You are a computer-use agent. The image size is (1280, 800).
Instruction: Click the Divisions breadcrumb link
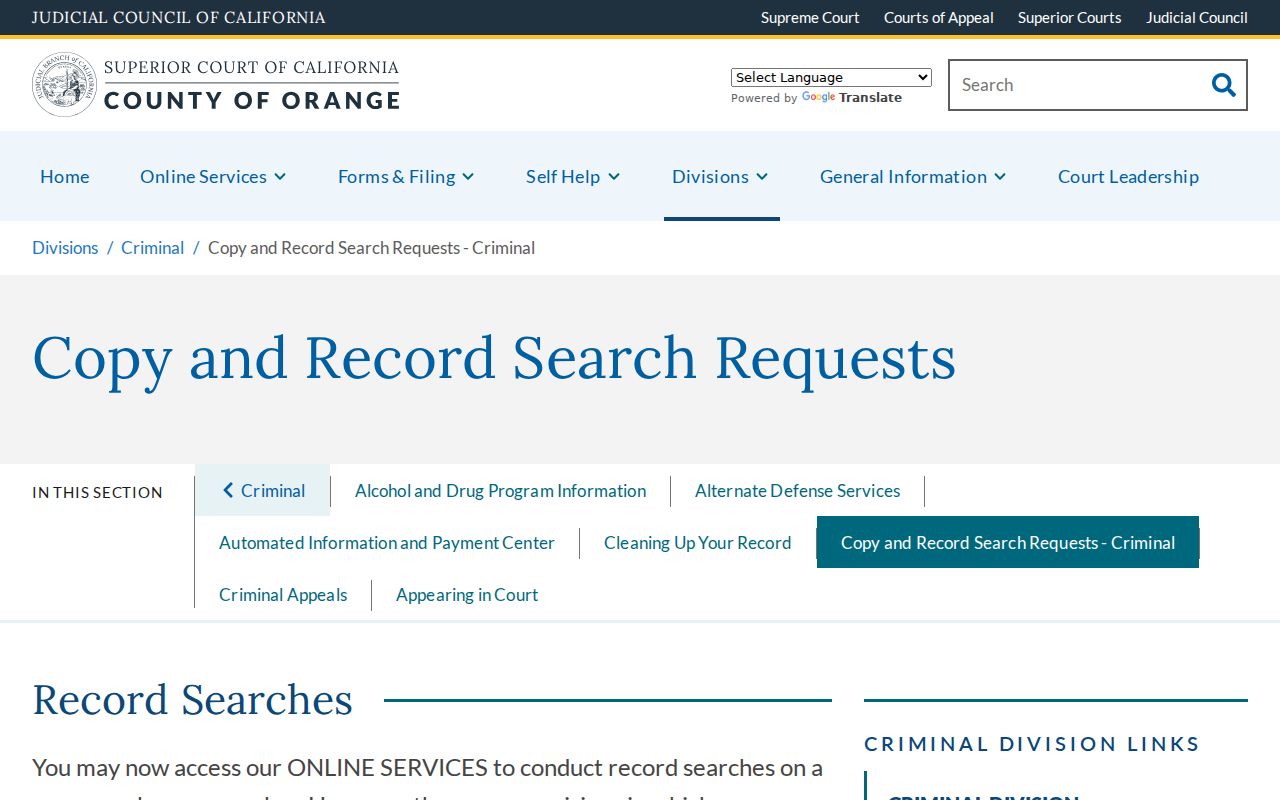[x=65, y=247]
